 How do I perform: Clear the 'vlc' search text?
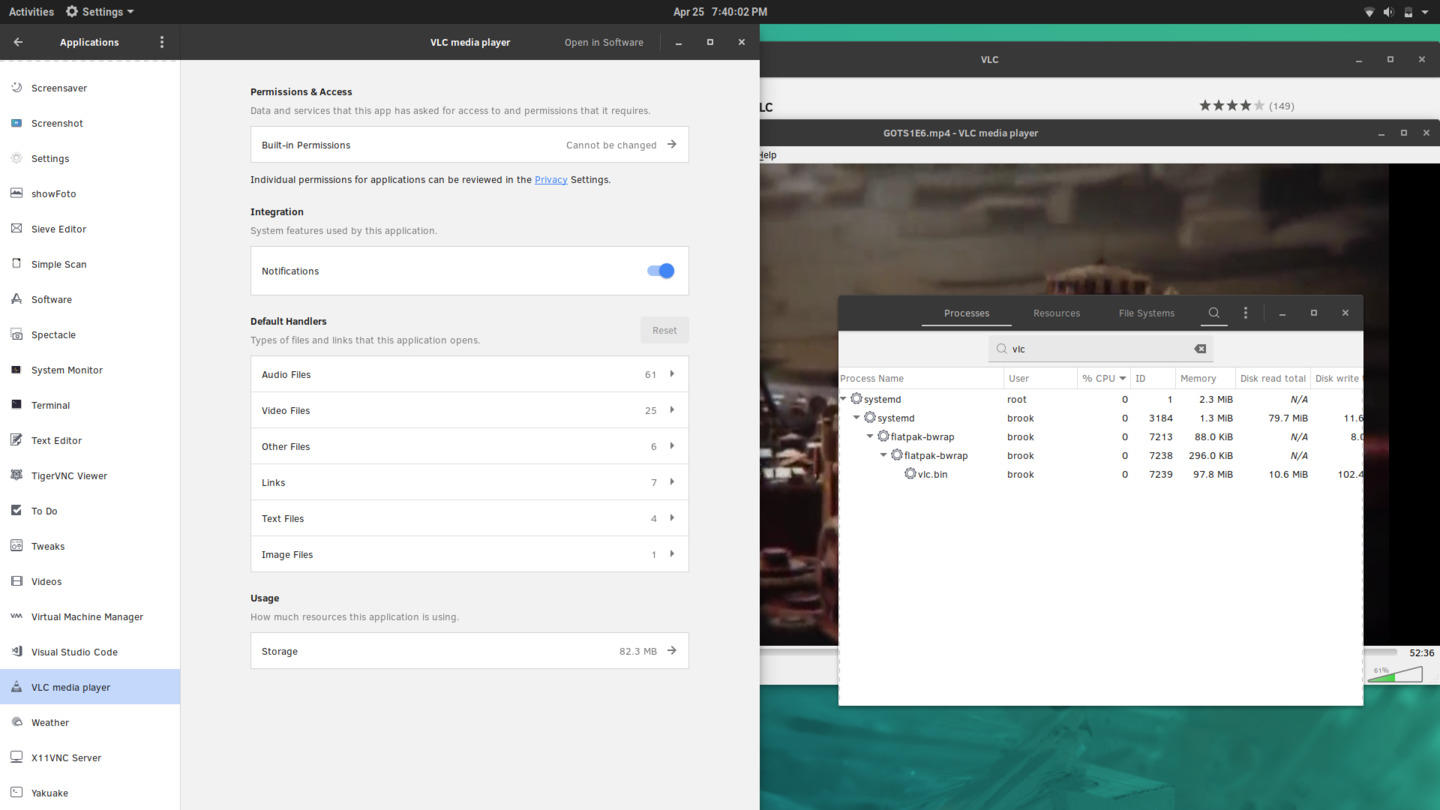1200,349
